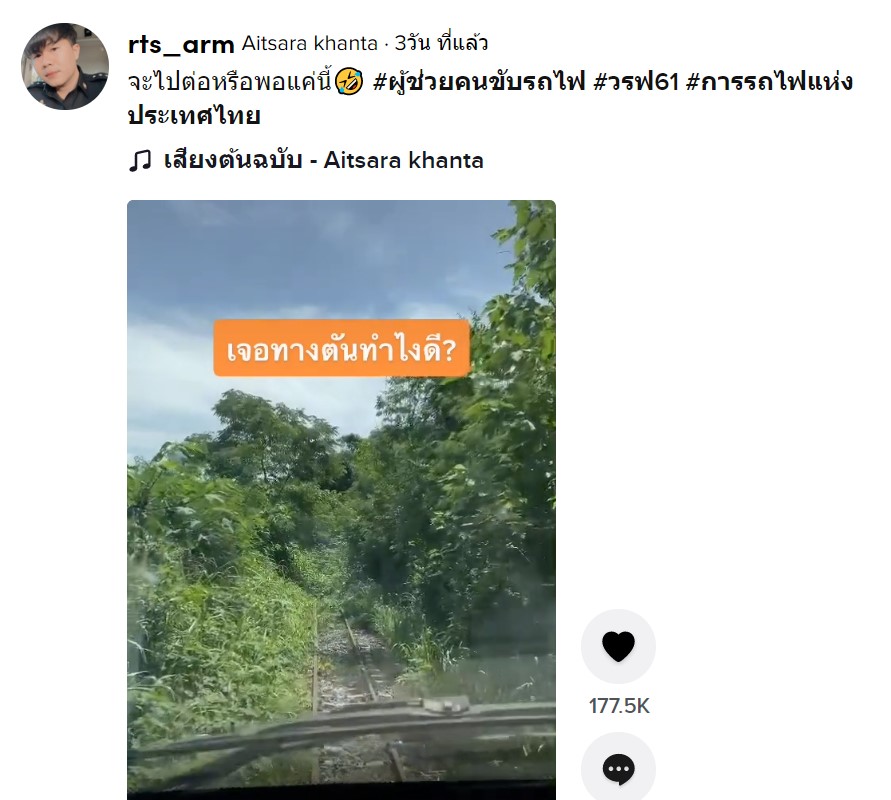This screenshot has width=891, height=800.
Task: Like the video with the heart icon
Action: coord(618,646)
